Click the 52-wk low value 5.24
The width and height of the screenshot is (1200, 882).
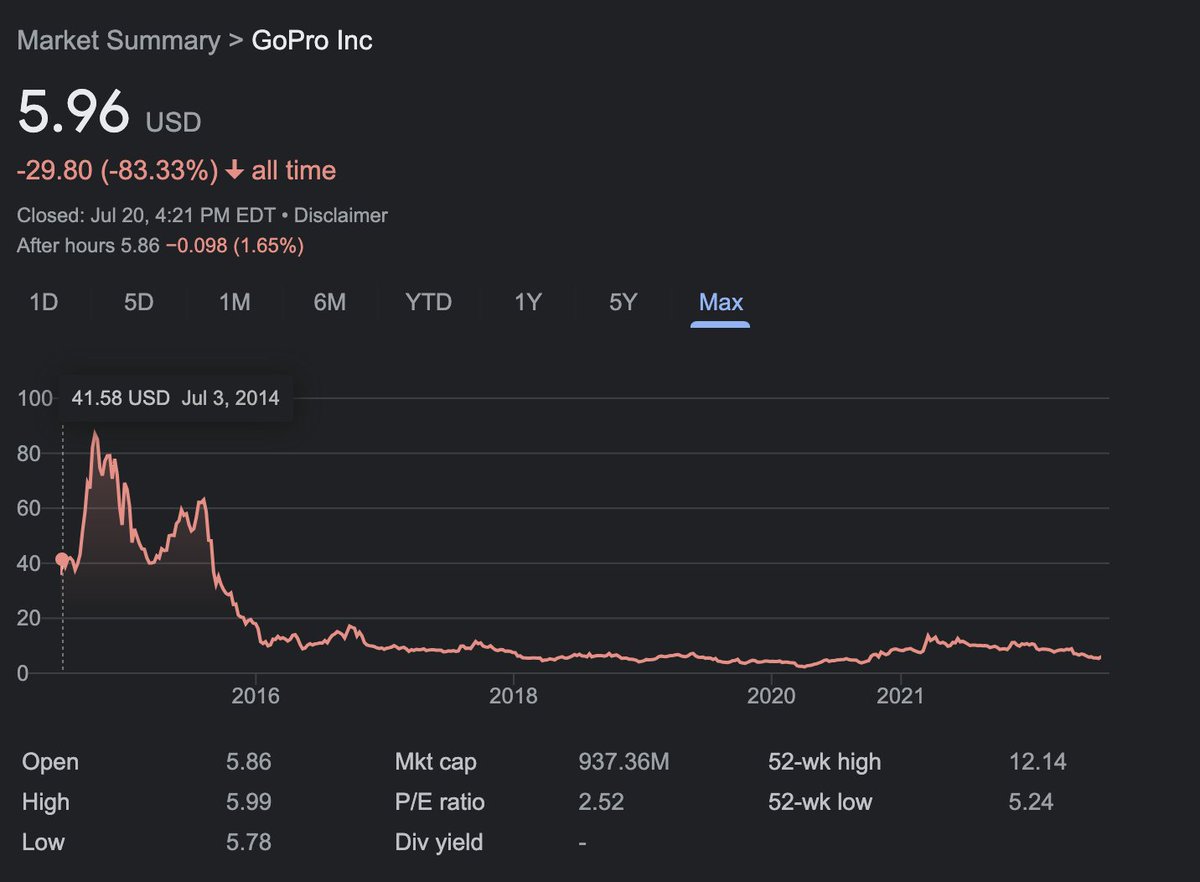point(1031,802)
